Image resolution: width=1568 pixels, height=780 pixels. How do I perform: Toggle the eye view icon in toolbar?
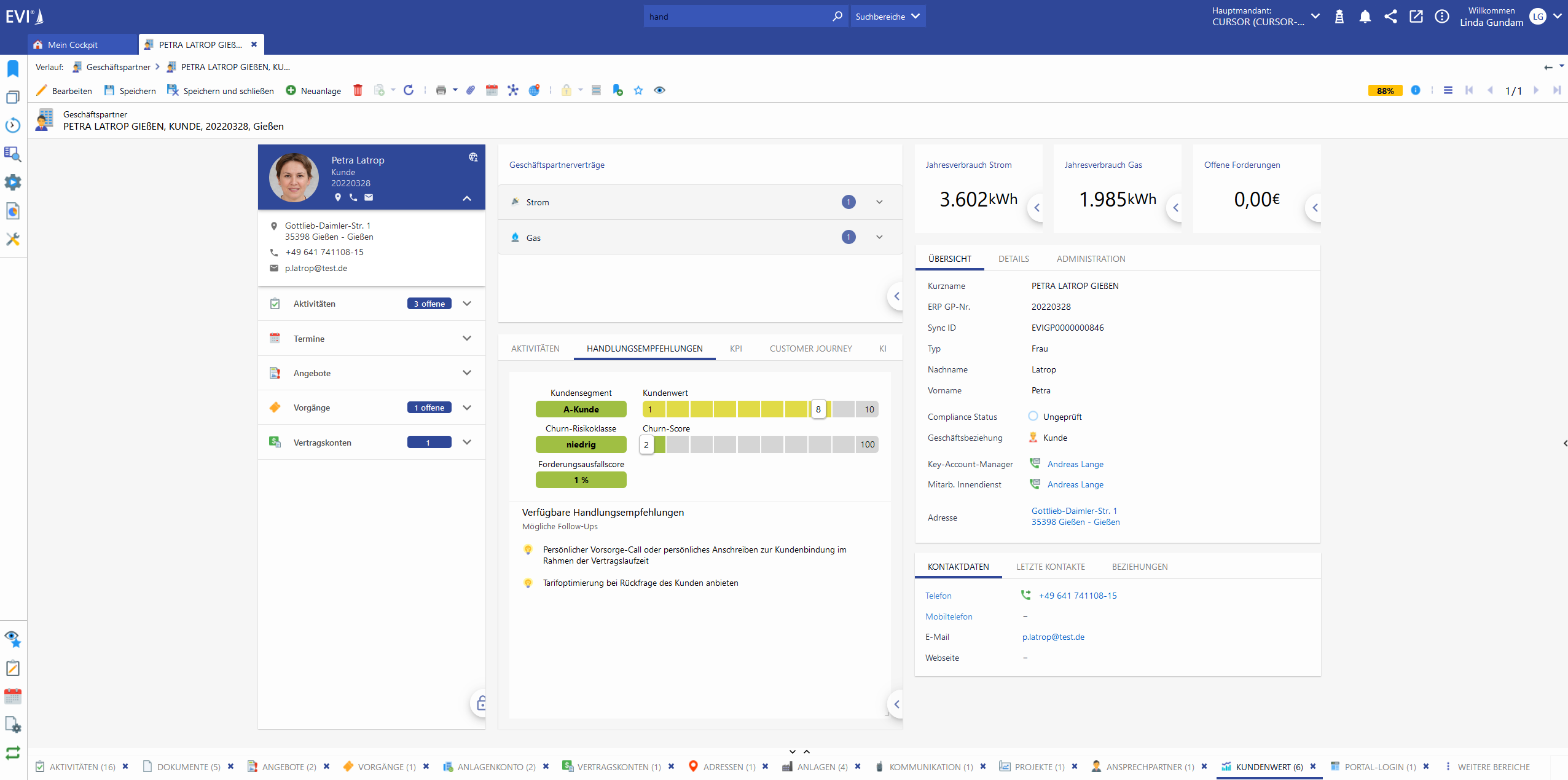click(x=659, y=90)
